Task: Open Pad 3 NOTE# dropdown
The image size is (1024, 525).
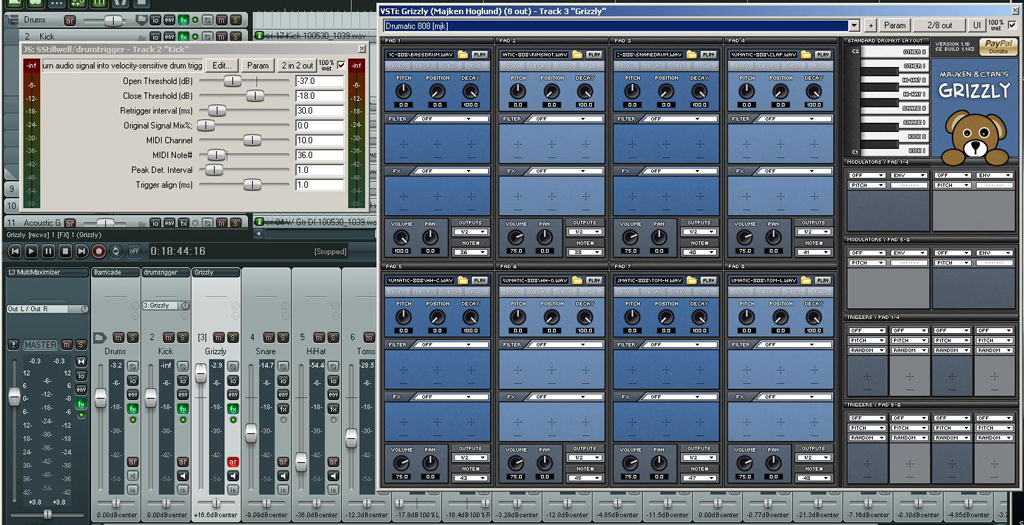Action: [699, 252]
